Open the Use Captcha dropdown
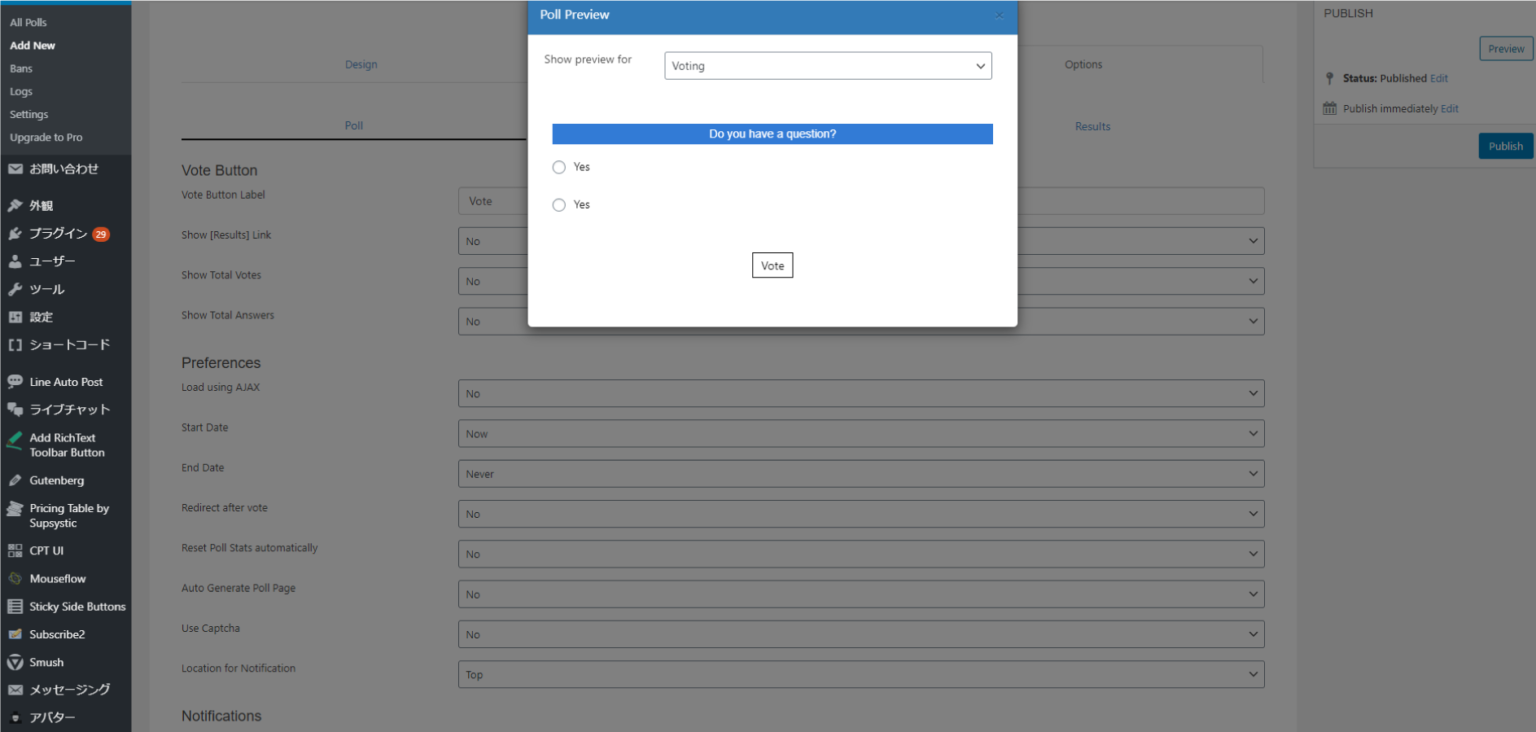Image resolution: width=1536 pixels, height=732 pixels. click(x=860, y=635)
